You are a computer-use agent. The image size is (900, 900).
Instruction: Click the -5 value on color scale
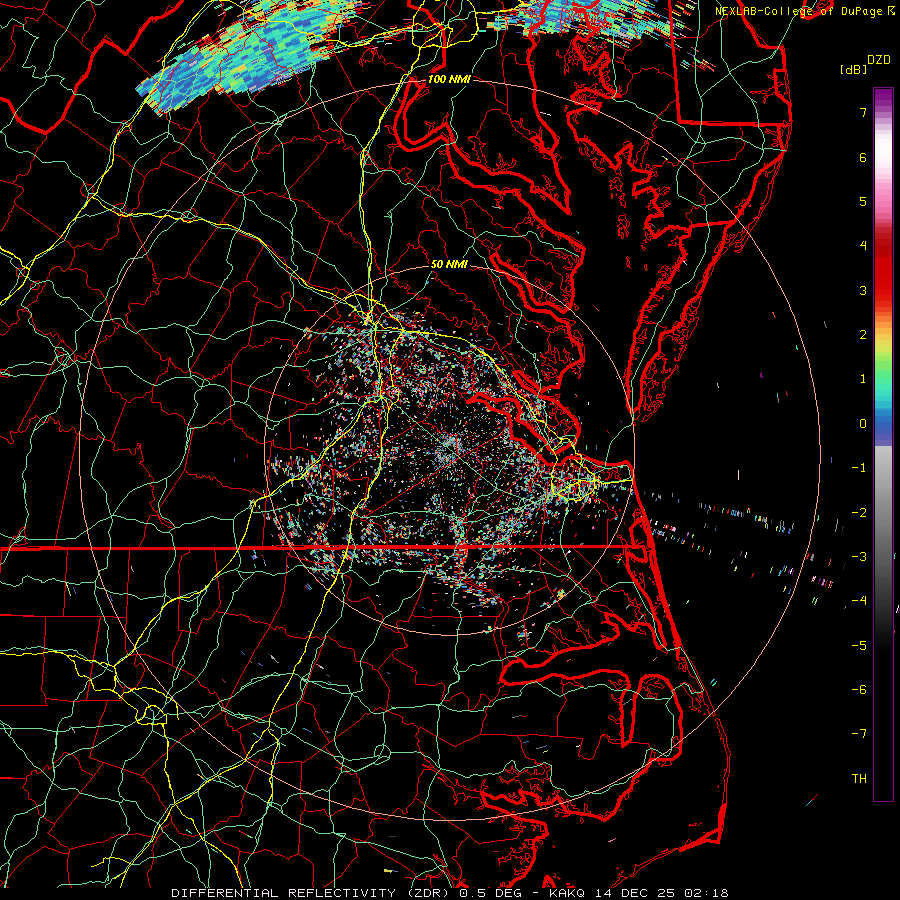click(x=859, y=646)
